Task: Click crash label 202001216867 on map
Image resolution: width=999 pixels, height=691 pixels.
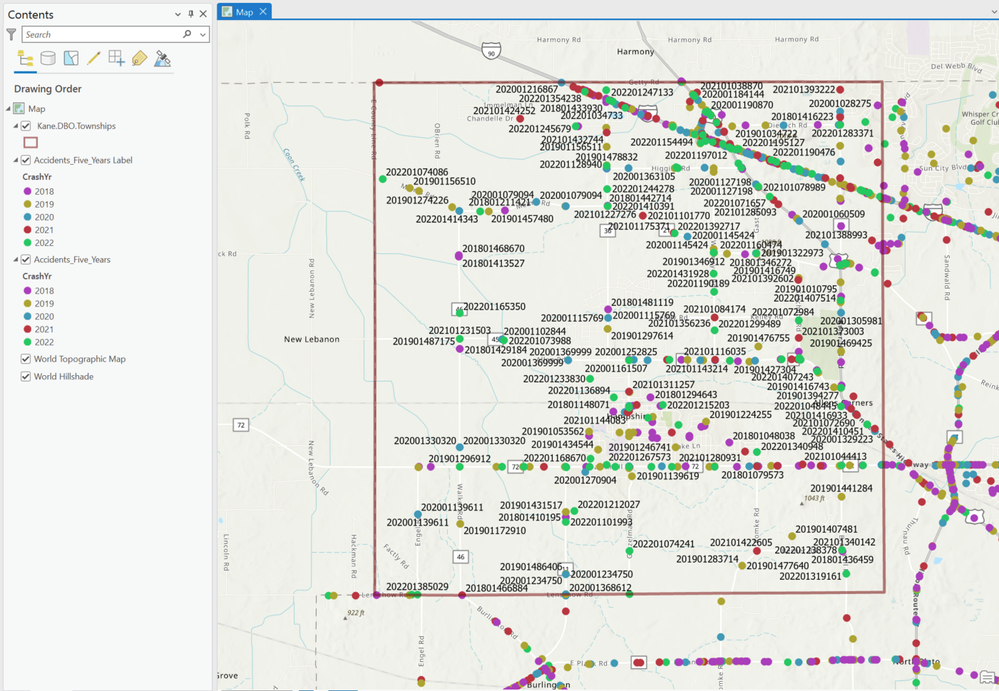Action: point(526,89)
